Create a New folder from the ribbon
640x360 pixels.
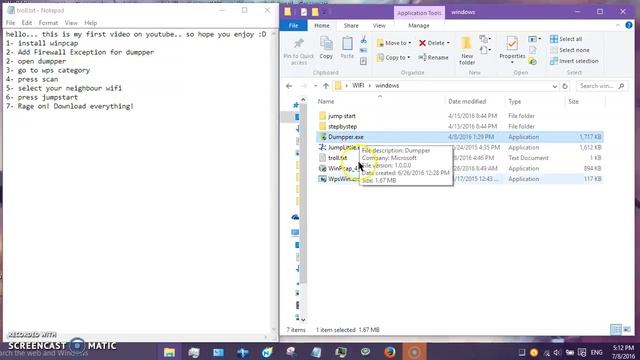[467, 51]
